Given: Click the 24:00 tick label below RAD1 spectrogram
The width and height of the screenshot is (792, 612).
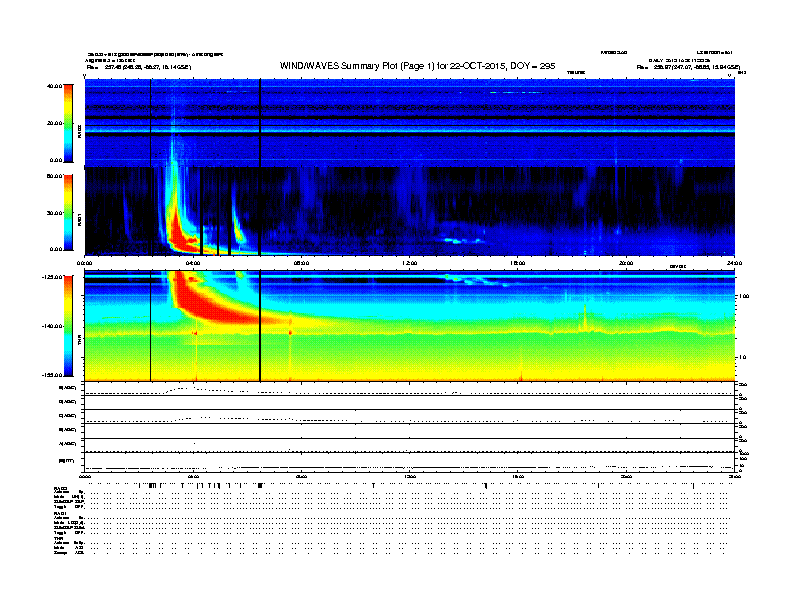Looking at the screenshot, I should [734, 263].
